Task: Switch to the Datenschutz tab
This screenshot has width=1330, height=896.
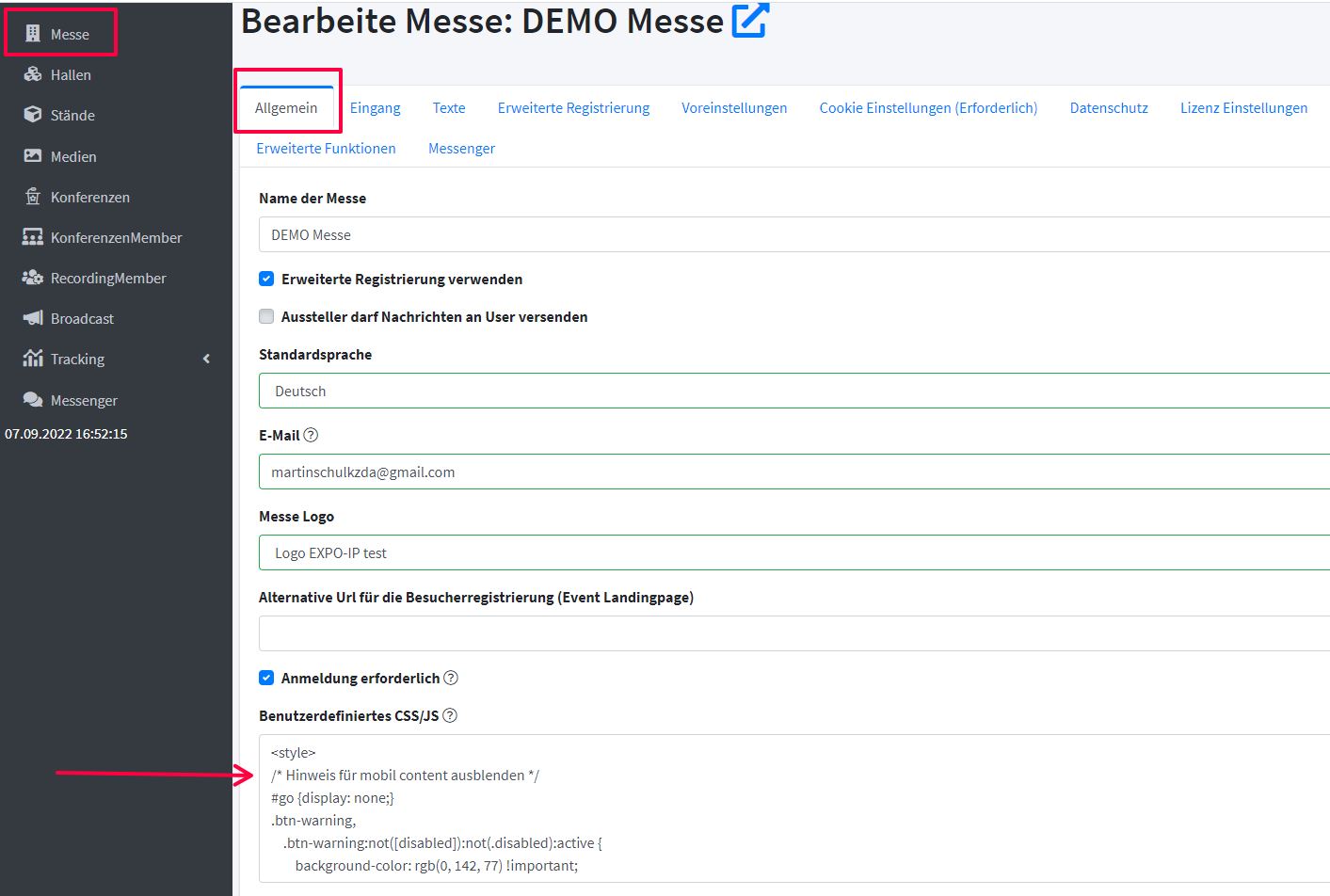Action: (x=1109, y=108)
